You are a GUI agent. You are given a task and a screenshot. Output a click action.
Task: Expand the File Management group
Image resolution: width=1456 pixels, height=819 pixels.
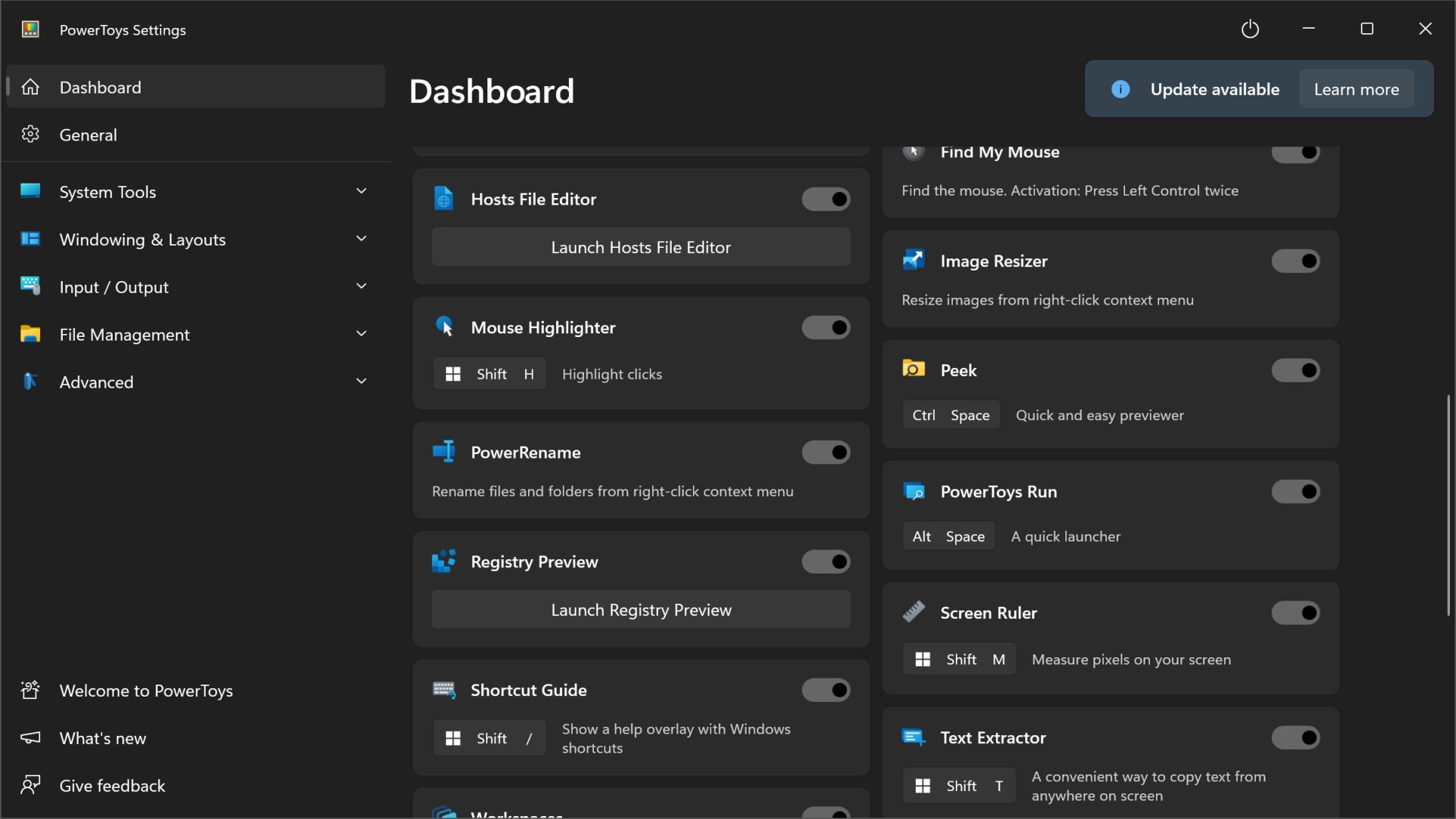coord(361,334)
